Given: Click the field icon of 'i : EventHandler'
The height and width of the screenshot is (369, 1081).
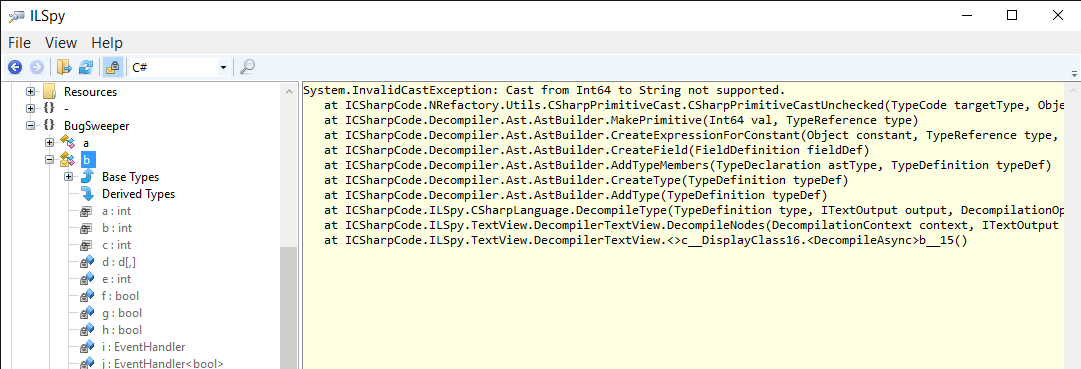Looking at the screenshot, I should click(x=87, y=347).
